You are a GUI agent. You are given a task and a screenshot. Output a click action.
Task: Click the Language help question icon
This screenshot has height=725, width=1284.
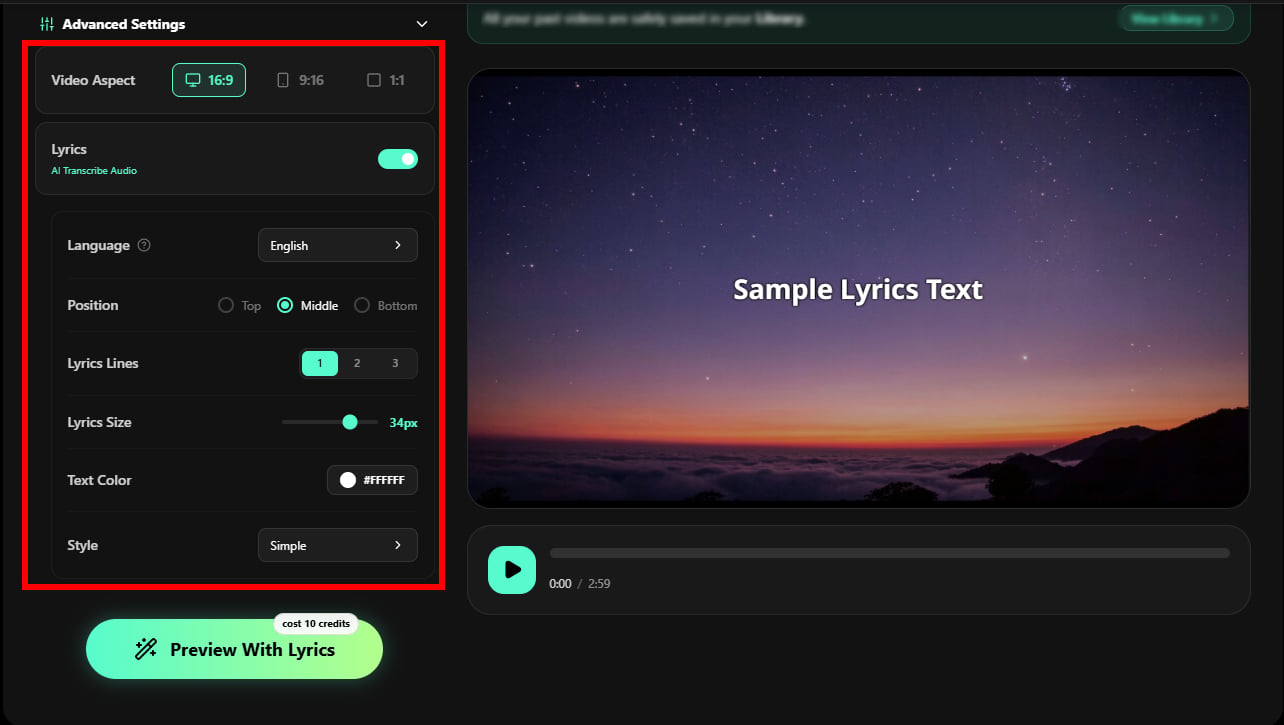[x=144, y=245]
